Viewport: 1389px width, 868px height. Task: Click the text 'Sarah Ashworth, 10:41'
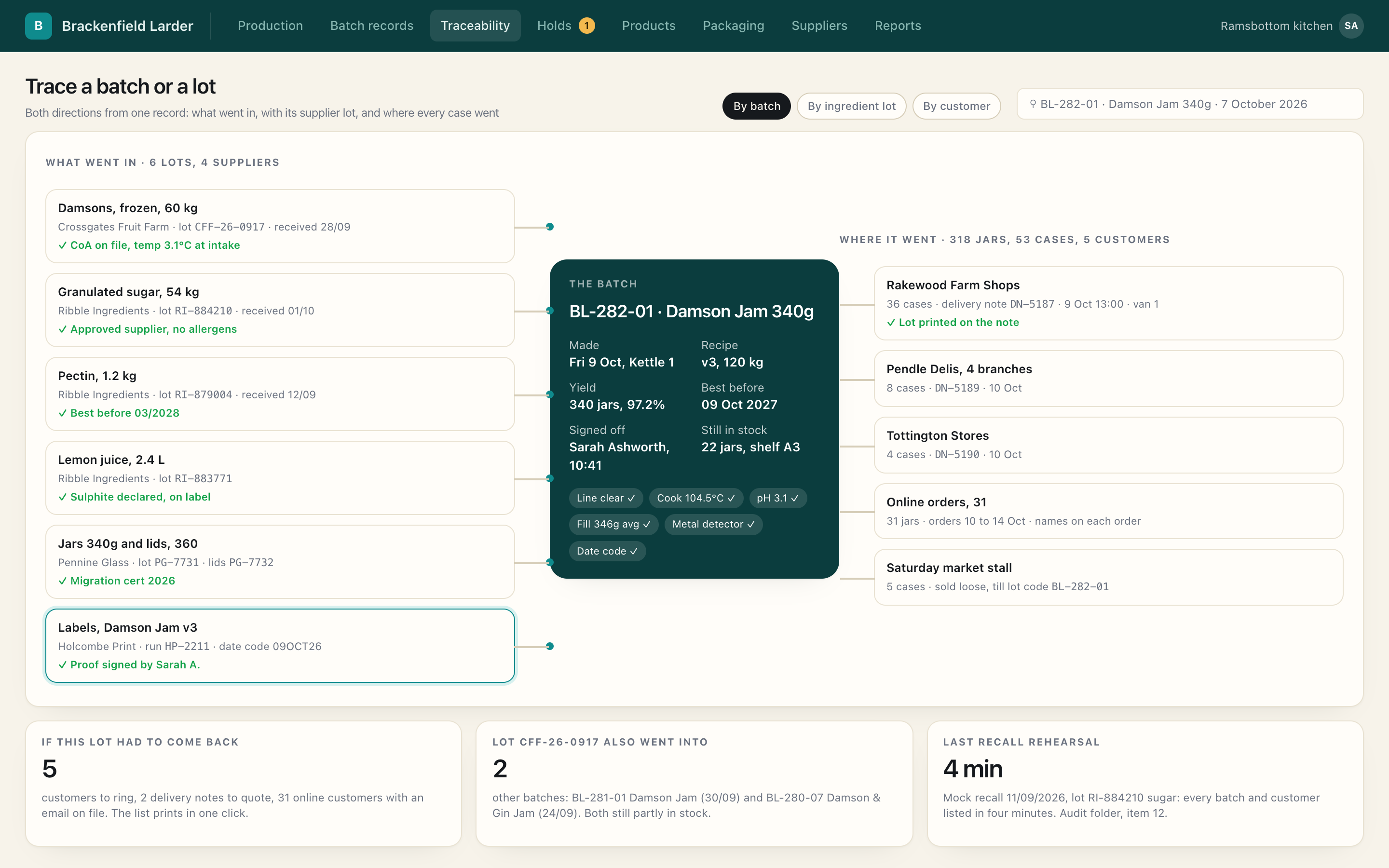(x=619, y=456)
